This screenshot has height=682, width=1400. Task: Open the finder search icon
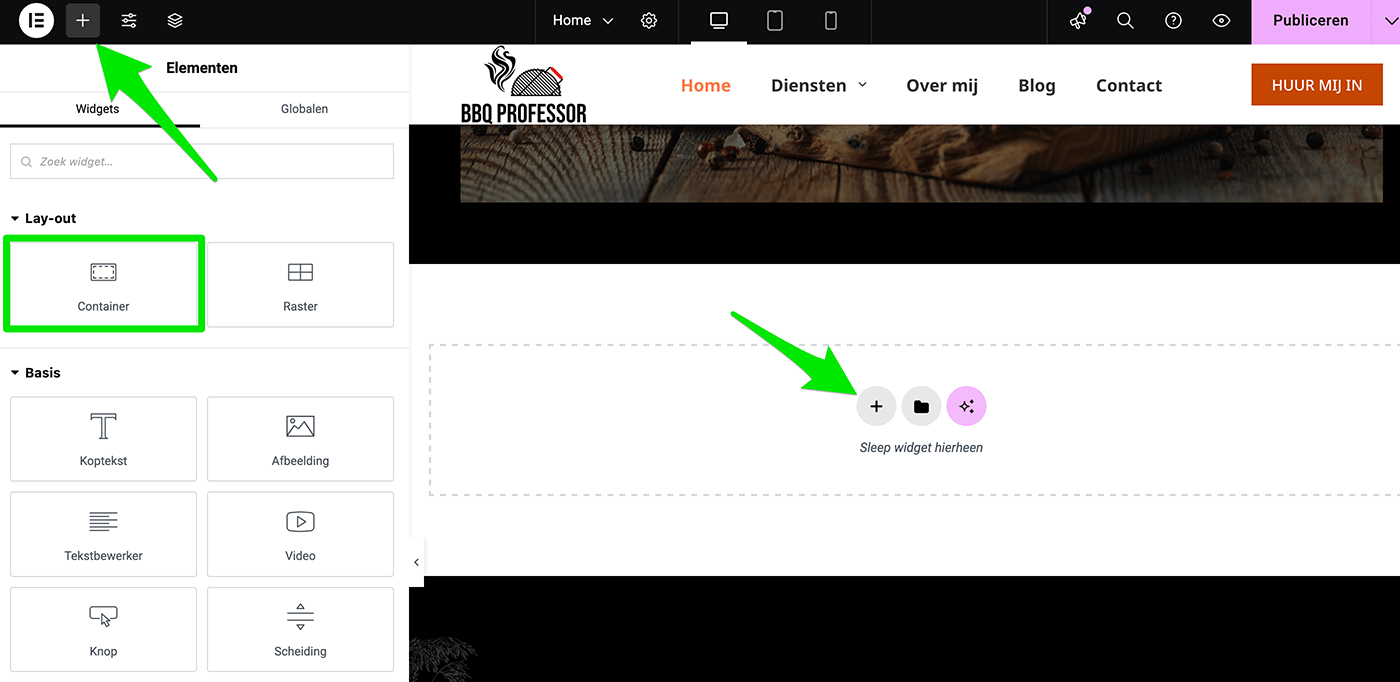[x=1125, y=21]
